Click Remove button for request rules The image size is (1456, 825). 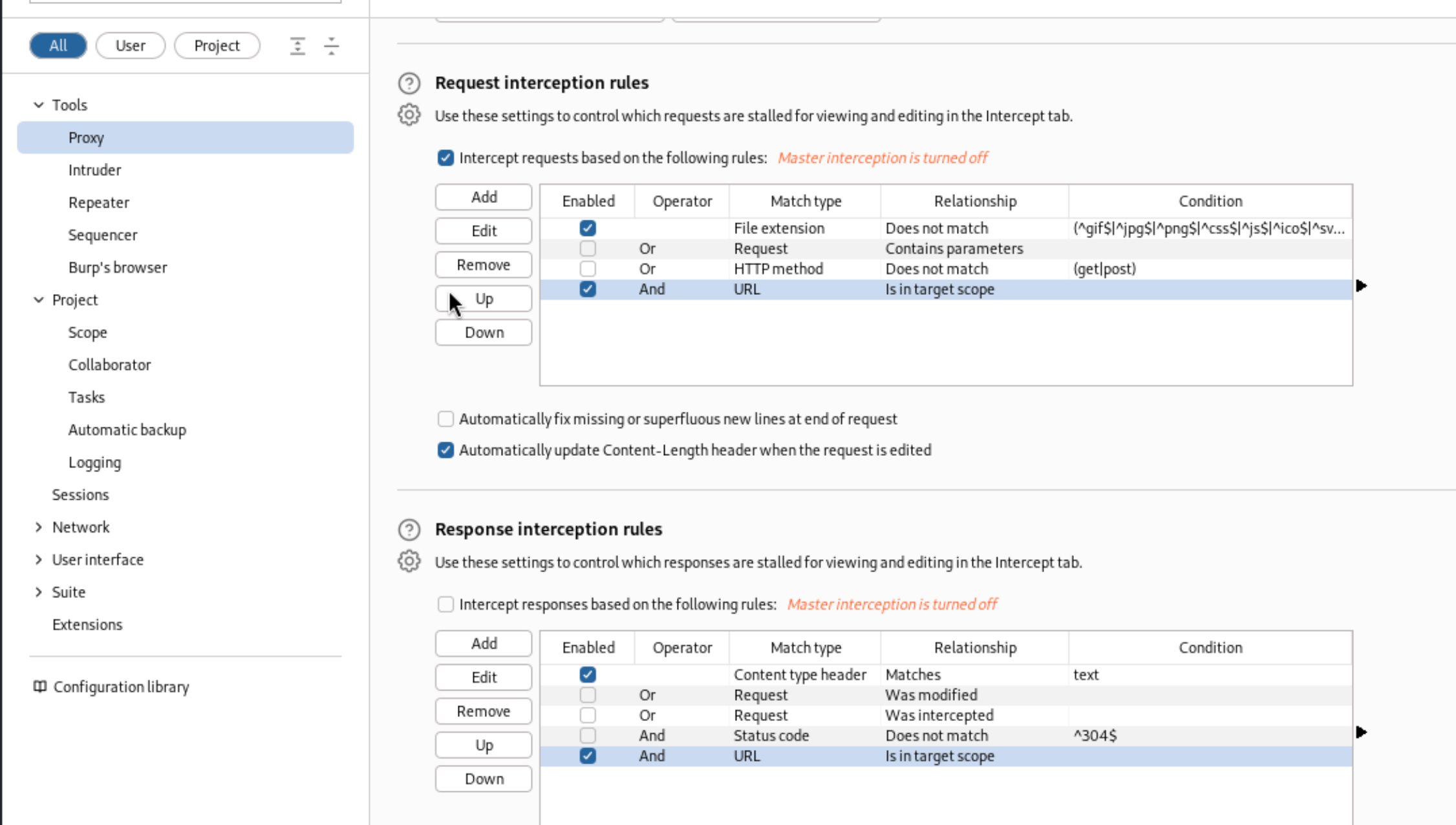[x=483, y=264]
